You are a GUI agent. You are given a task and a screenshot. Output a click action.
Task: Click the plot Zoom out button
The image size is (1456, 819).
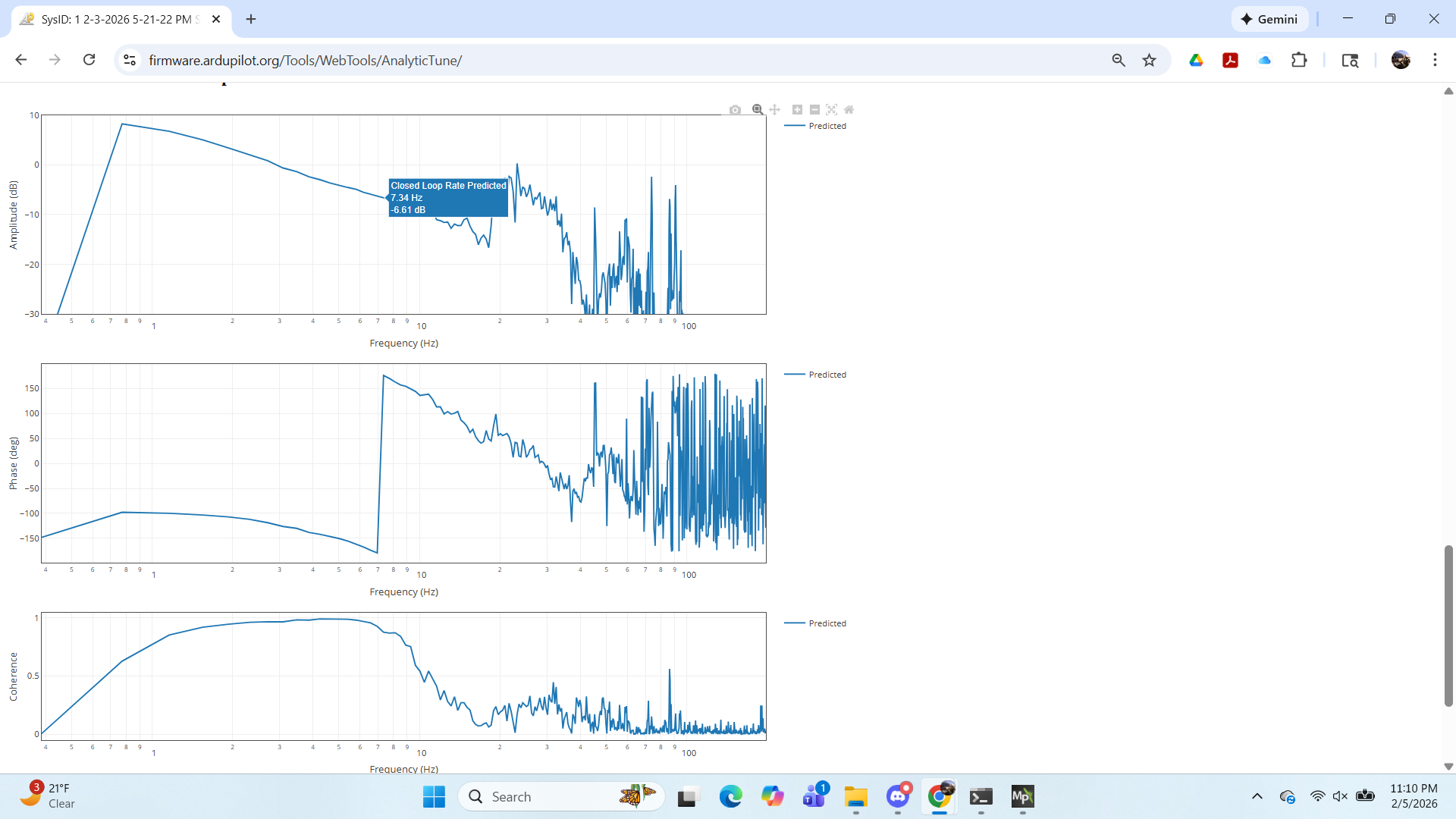coord(814,110)
